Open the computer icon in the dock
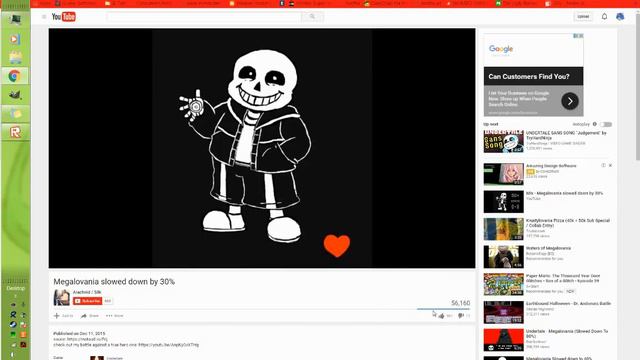This screenshot has width=640, height=360. 16,20
